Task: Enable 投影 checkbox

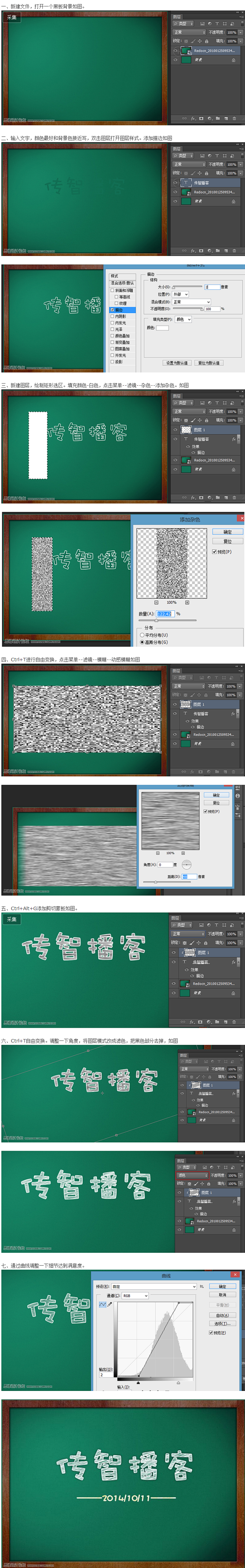Action: point(112,362)
